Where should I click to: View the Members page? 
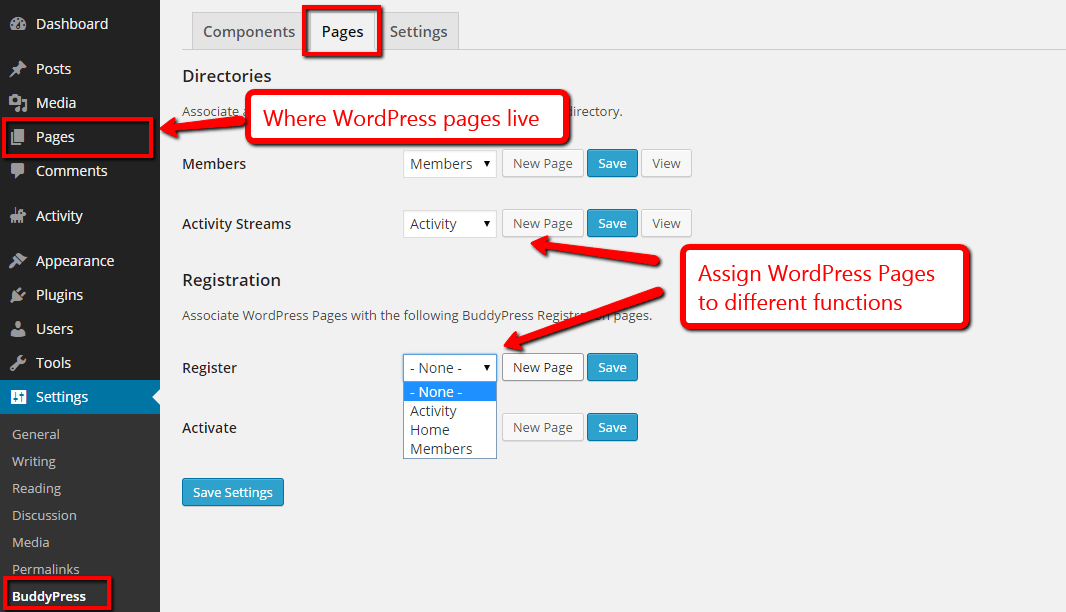pyautogui.click(x=666, y=163)
